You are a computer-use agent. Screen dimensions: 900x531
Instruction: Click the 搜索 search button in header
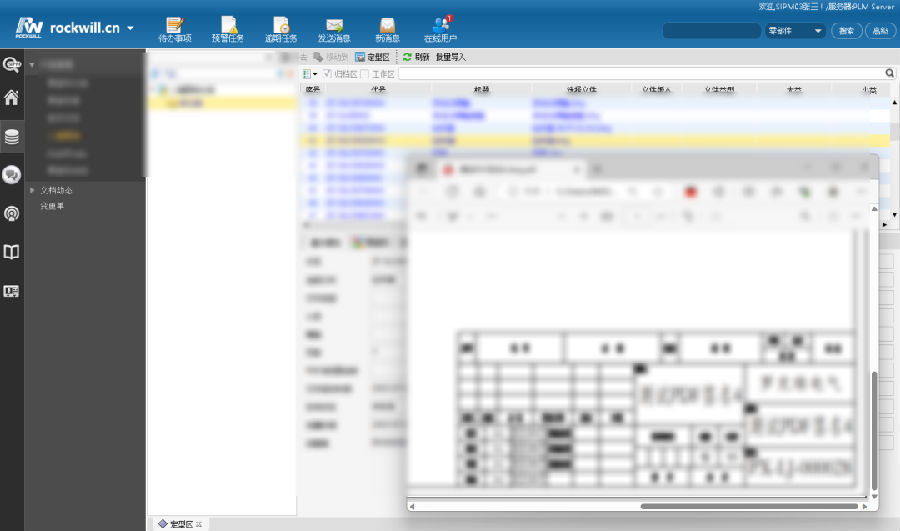point(847,30)
